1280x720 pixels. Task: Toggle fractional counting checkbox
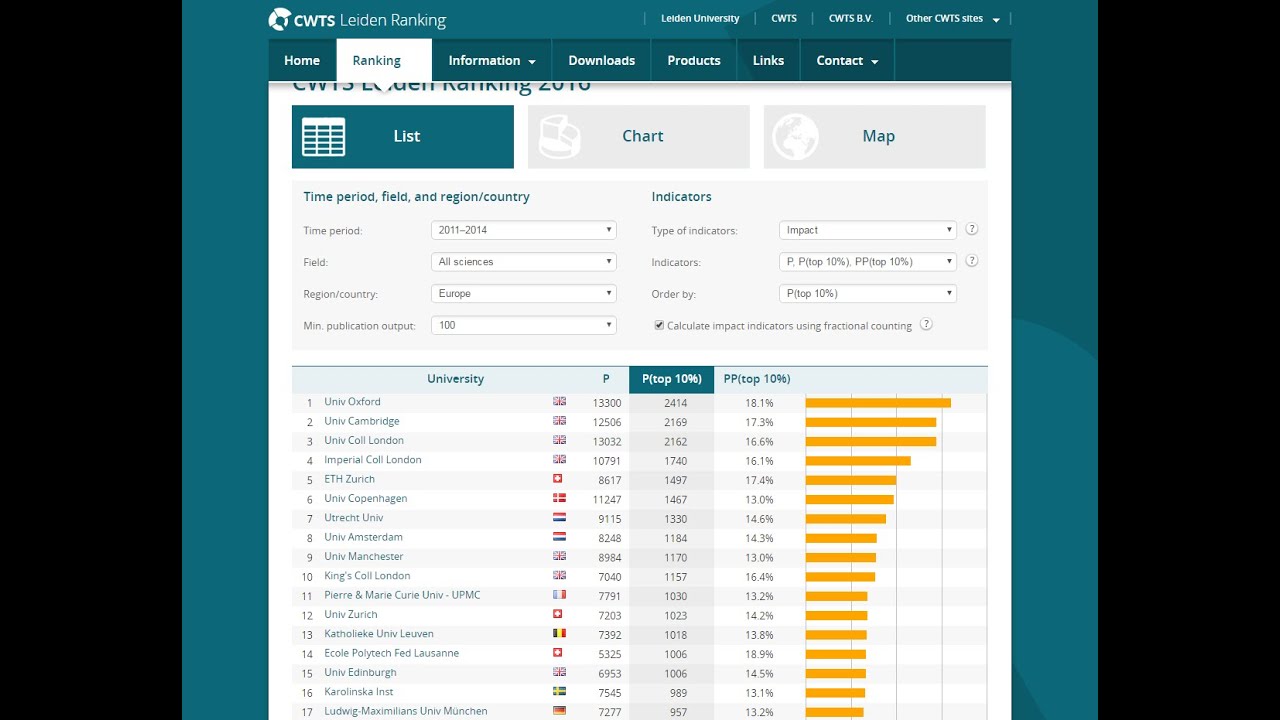(659, 325)
